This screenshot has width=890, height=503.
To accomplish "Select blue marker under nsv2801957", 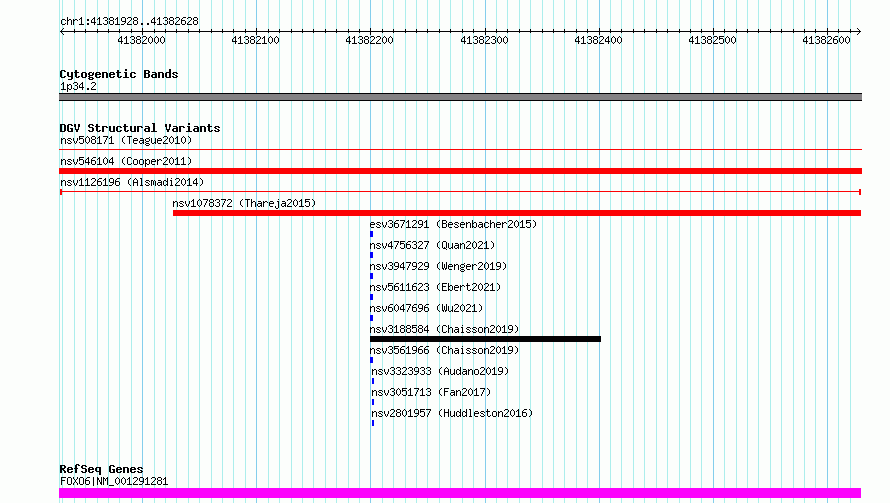I will (x=373, y=423).
